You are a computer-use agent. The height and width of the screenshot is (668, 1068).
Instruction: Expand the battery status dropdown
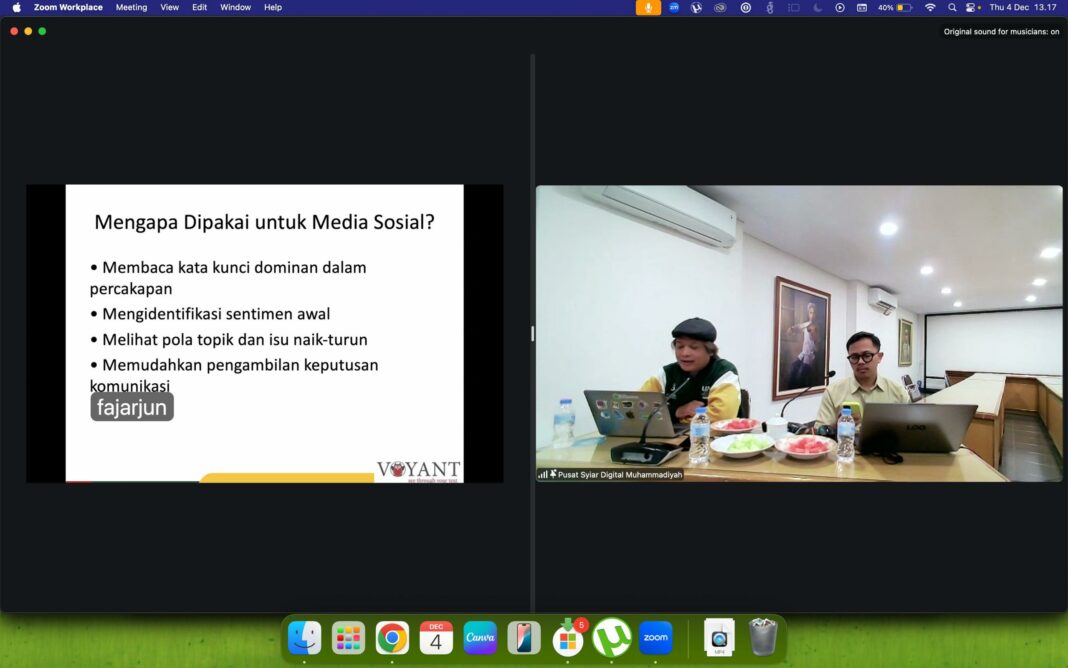tap(895, 7)
